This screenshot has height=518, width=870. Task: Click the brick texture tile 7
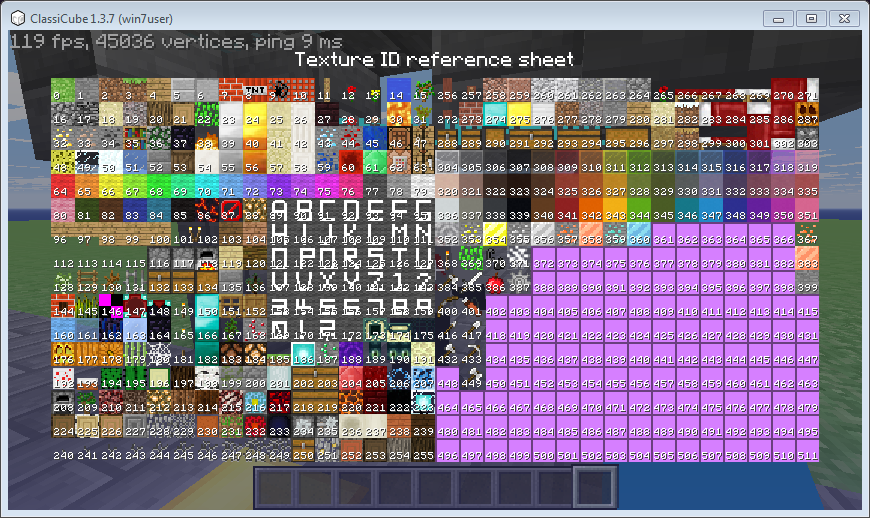coord(230,90)
